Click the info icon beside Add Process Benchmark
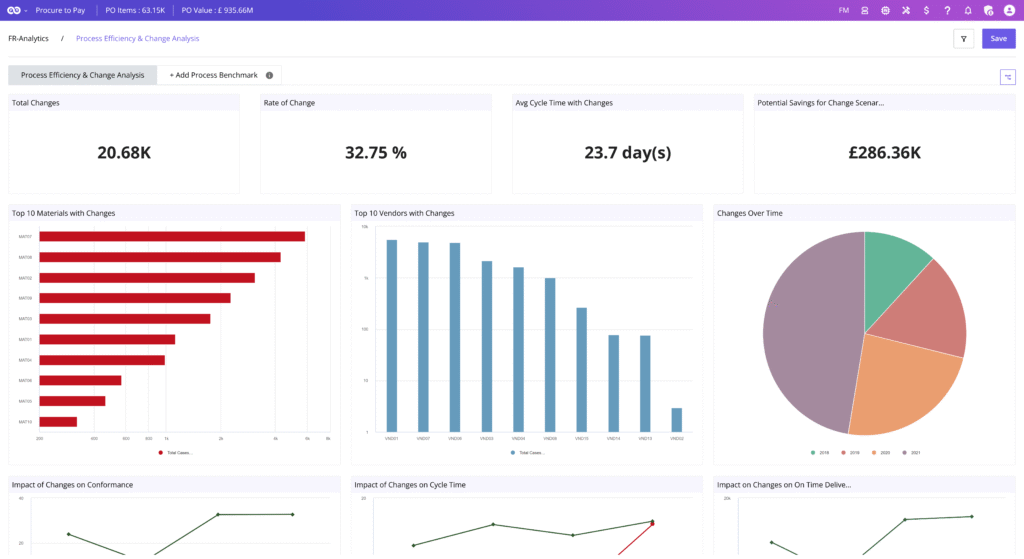Screen dimensions: 1024x559 269,75
